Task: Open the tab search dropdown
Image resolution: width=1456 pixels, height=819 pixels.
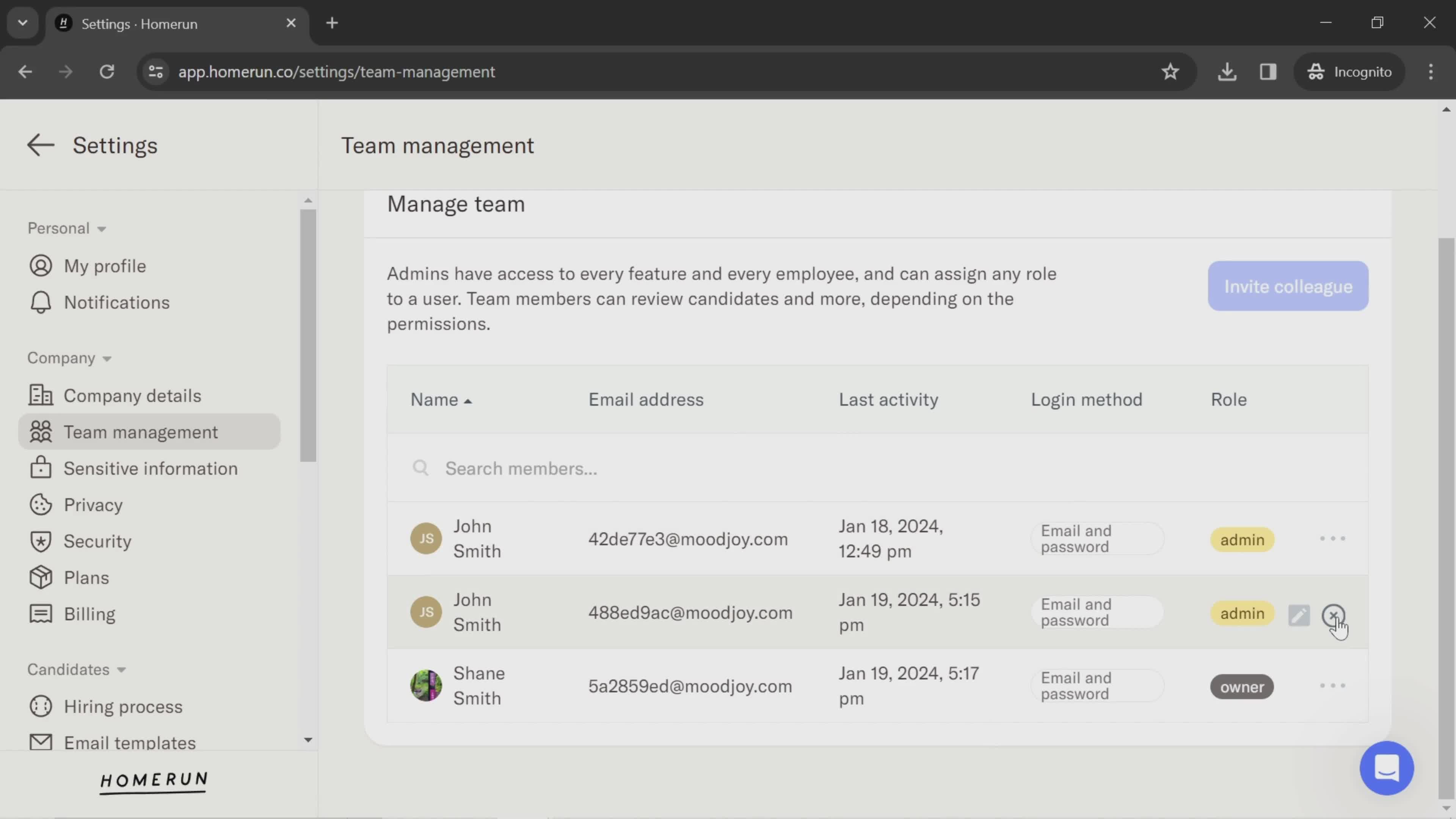Action: (23, 23)
